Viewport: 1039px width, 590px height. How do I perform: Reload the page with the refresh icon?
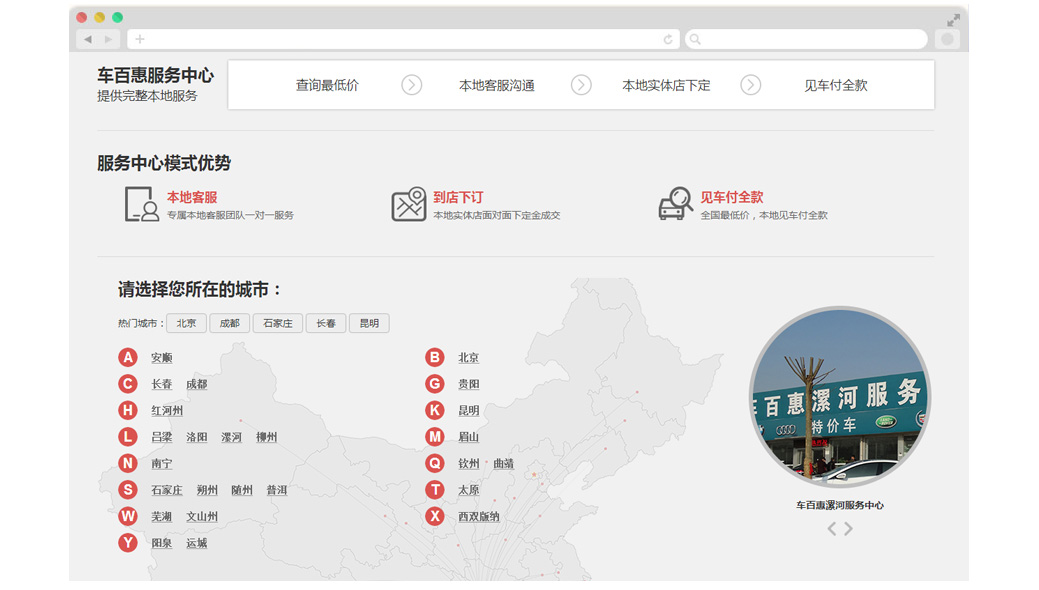pos(668,39)
